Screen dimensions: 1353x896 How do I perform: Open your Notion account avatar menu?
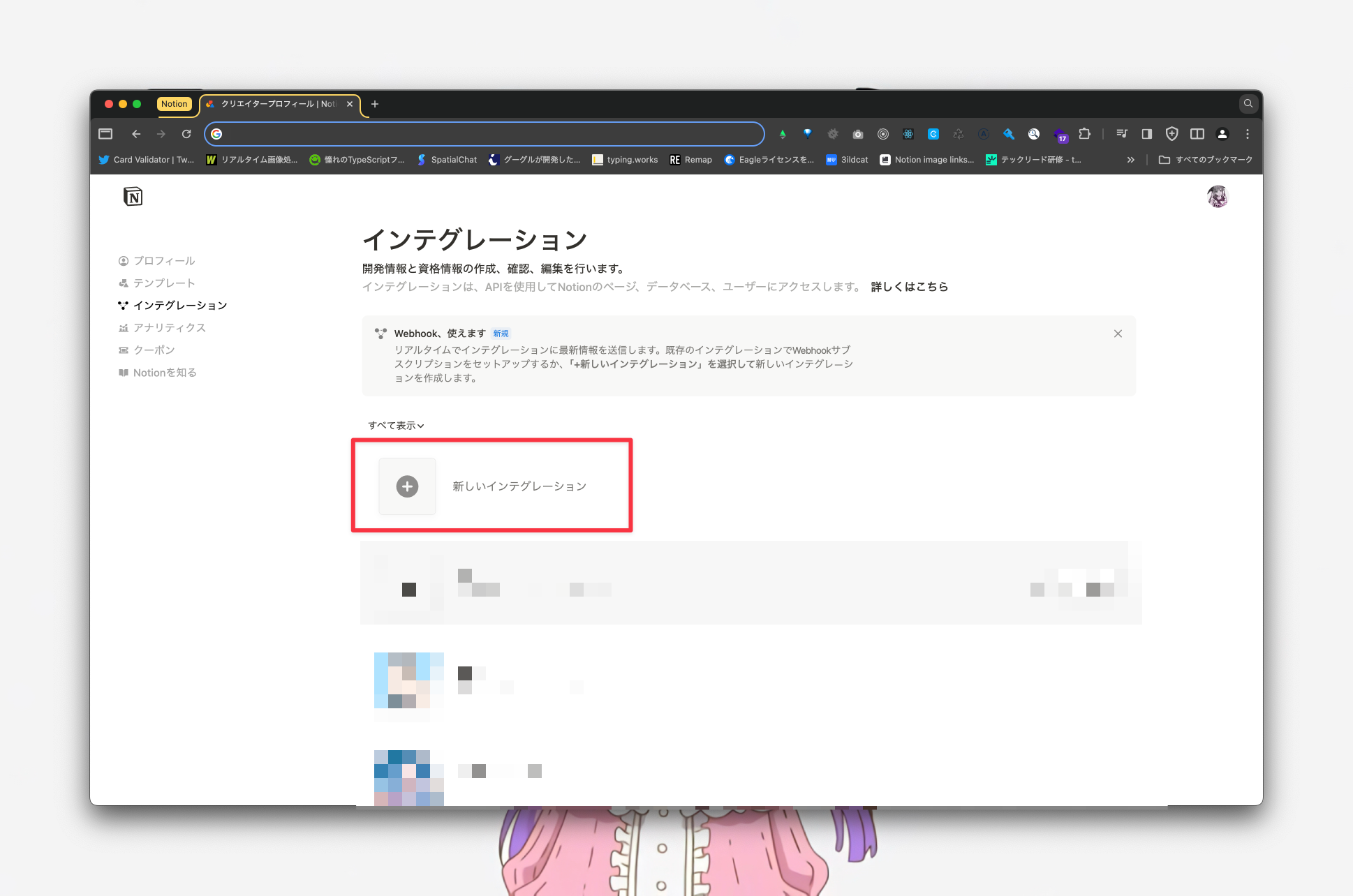pyautogui.click(x=1218, y=196)
